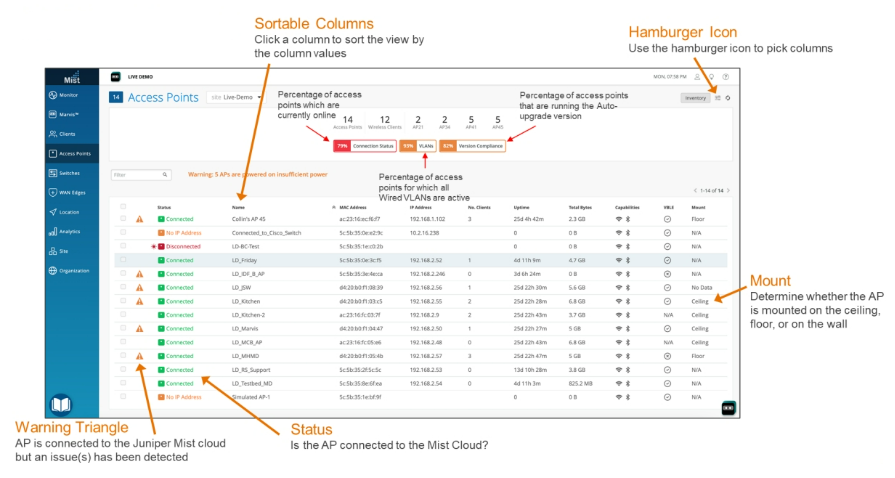The image size is (895, 478).
Task: Click the warning triangle for LD_MHMD
Action: (139, 356)
